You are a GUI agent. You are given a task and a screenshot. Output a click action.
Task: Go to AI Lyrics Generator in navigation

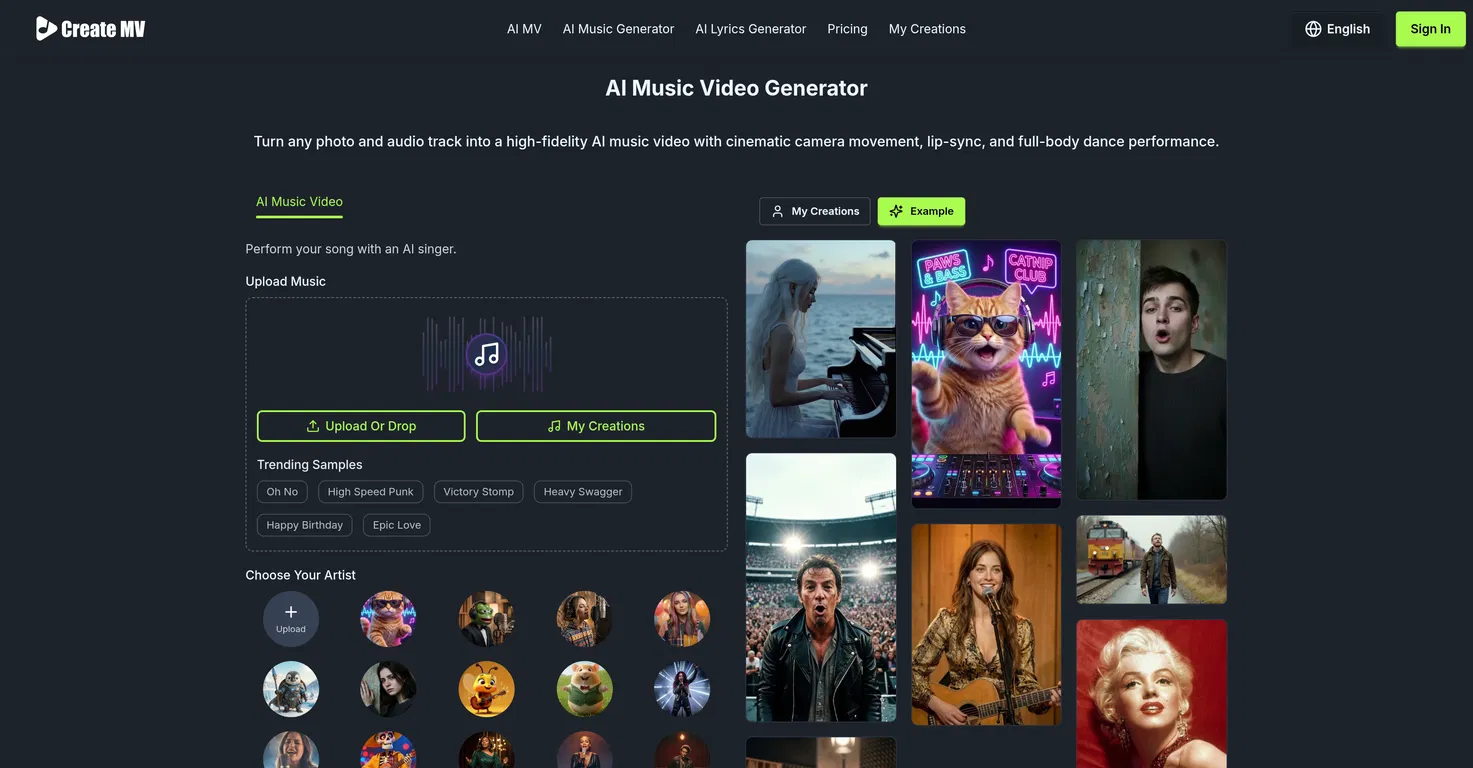(x=750, y=29)
